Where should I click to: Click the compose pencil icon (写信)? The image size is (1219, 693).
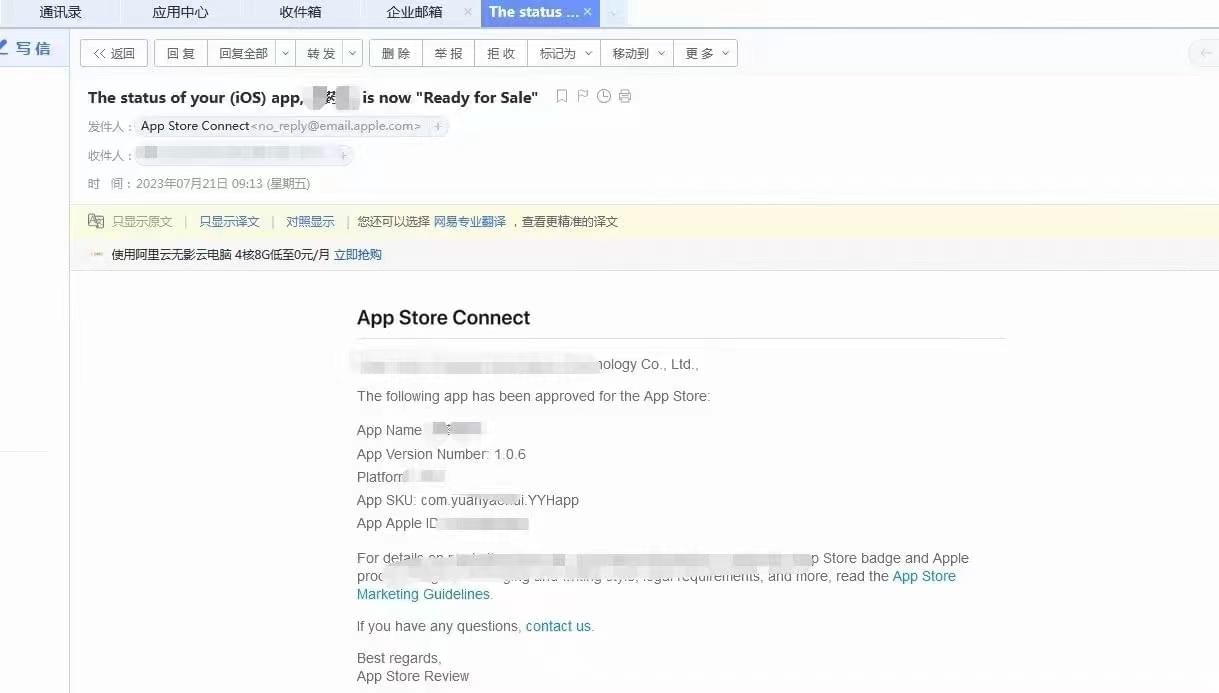(x=5, y=47)
